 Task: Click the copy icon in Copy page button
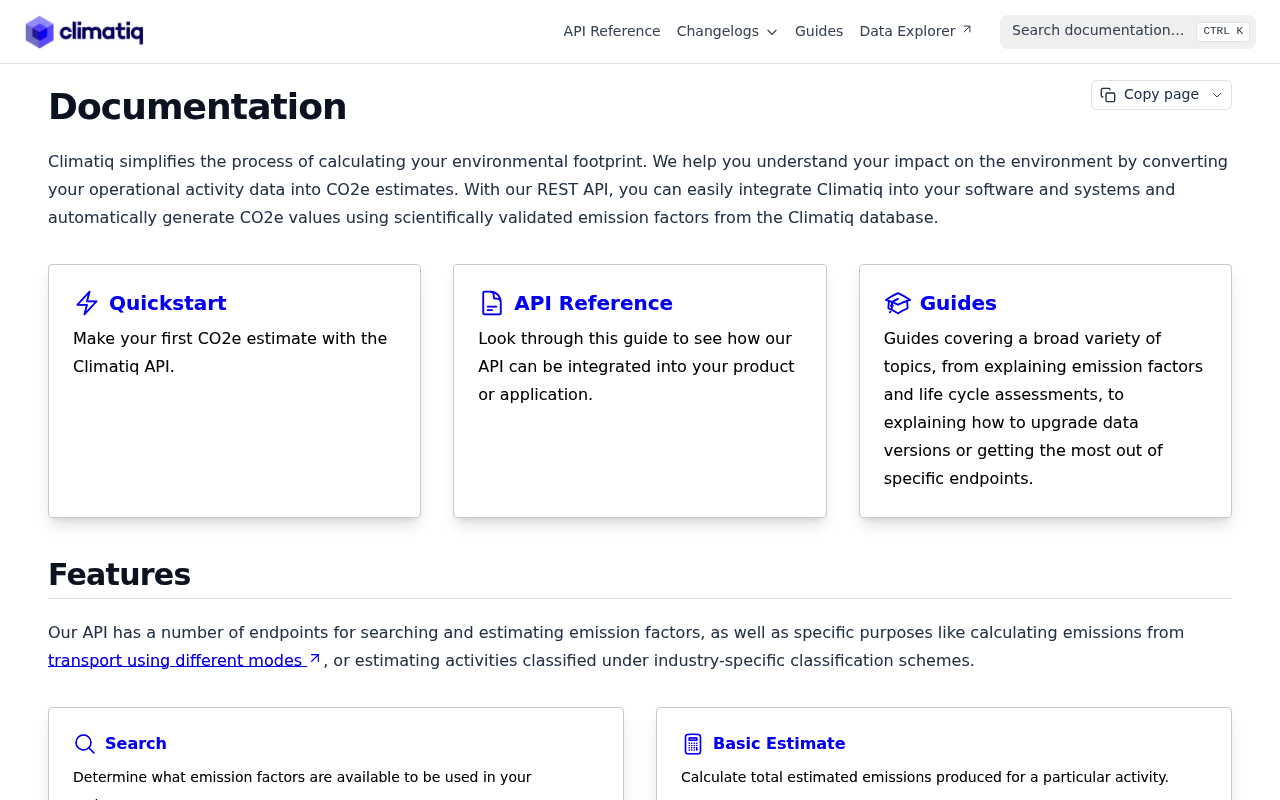coord(1108,95)
